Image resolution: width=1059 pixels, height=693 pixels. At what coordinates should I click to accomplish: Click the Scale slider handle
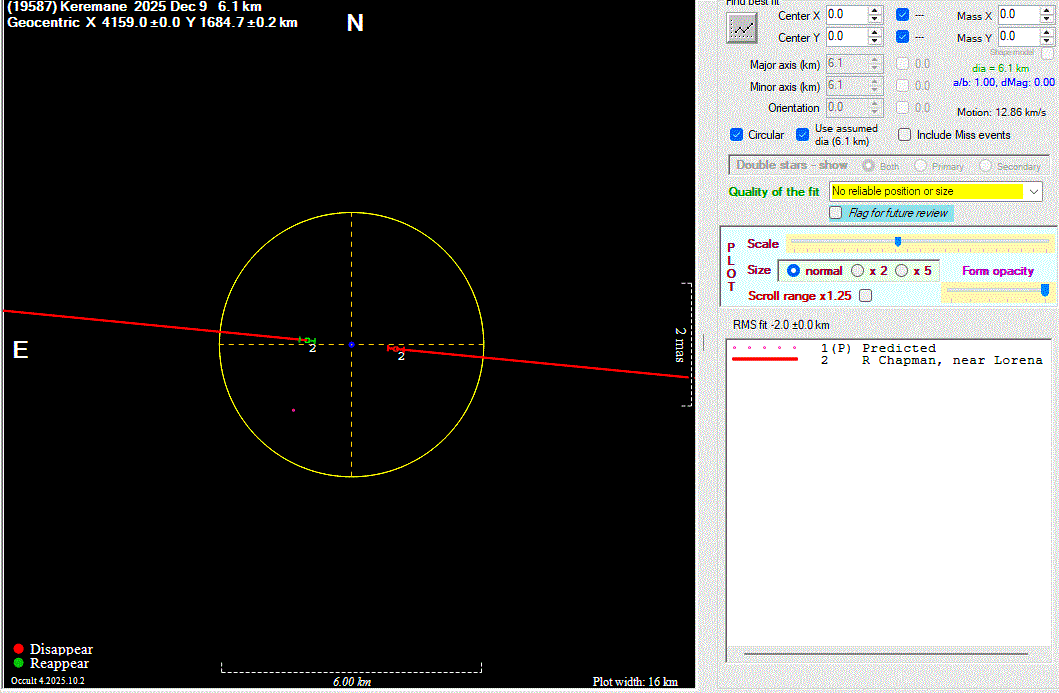coord(898,241)
